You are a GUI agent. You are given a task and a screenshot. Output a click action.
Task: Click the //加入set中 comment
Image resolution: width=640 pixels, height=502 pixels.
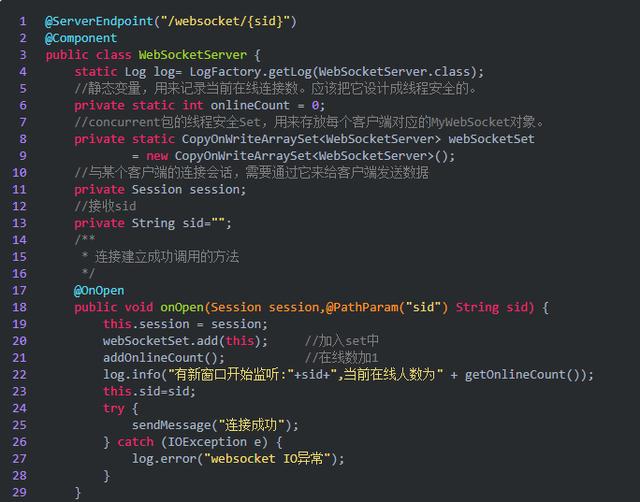click(342, 341)
